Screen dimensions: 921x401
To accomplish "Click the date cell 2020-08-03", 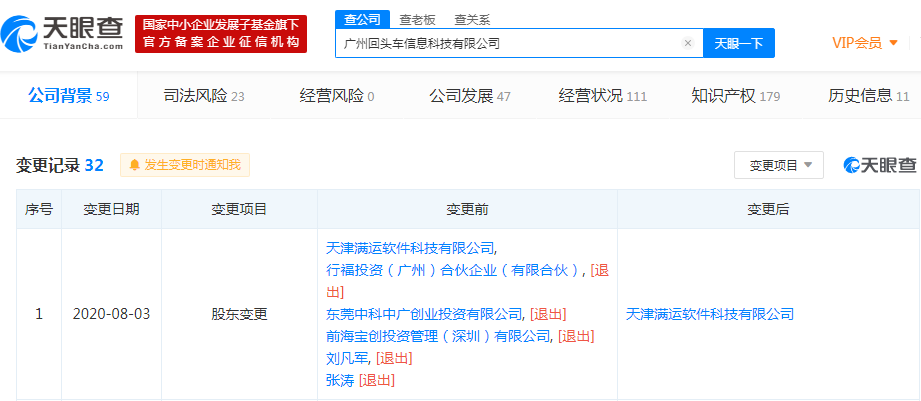I will pyautogui.click(x=111, y=314).
